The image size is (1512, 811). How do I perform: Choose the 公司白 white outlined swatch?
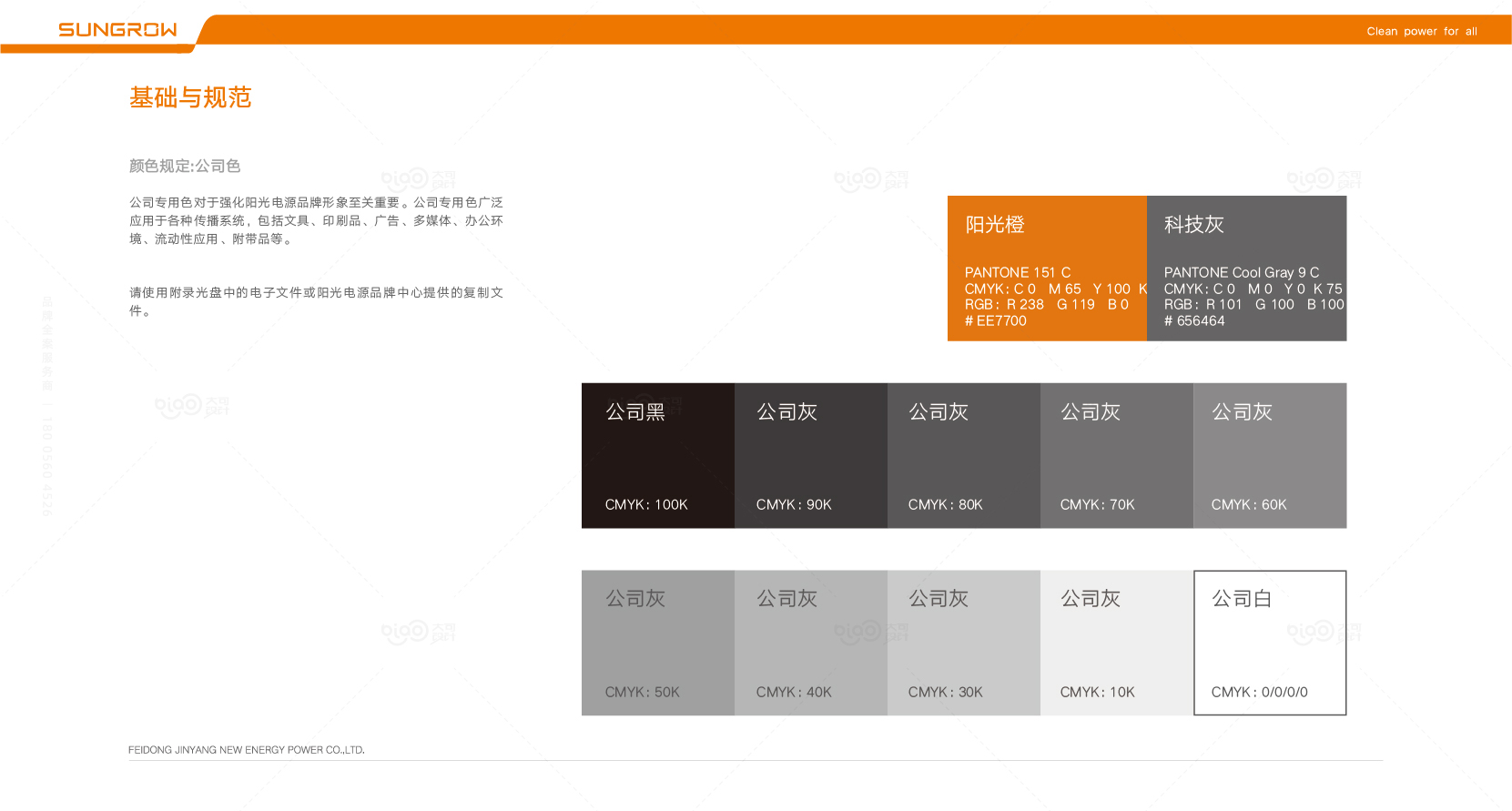coord(1269,643)
